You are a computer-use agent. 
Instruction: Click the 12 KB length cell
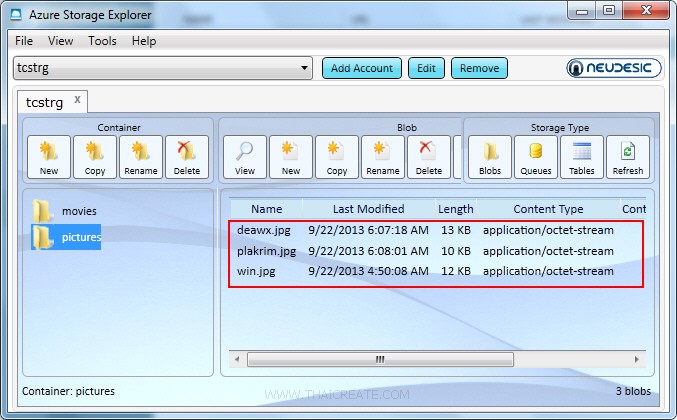(456, 271)
